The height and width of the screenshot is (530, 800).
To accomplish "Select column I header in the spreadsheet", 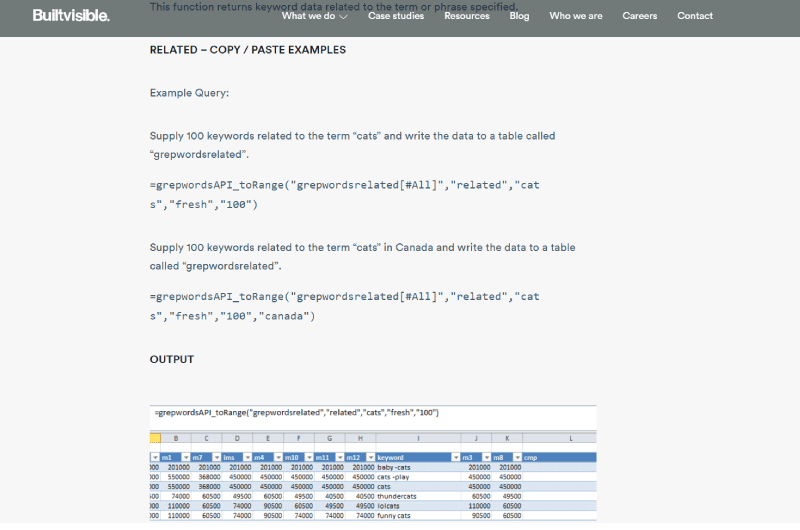I will click(x=418, y=438).
